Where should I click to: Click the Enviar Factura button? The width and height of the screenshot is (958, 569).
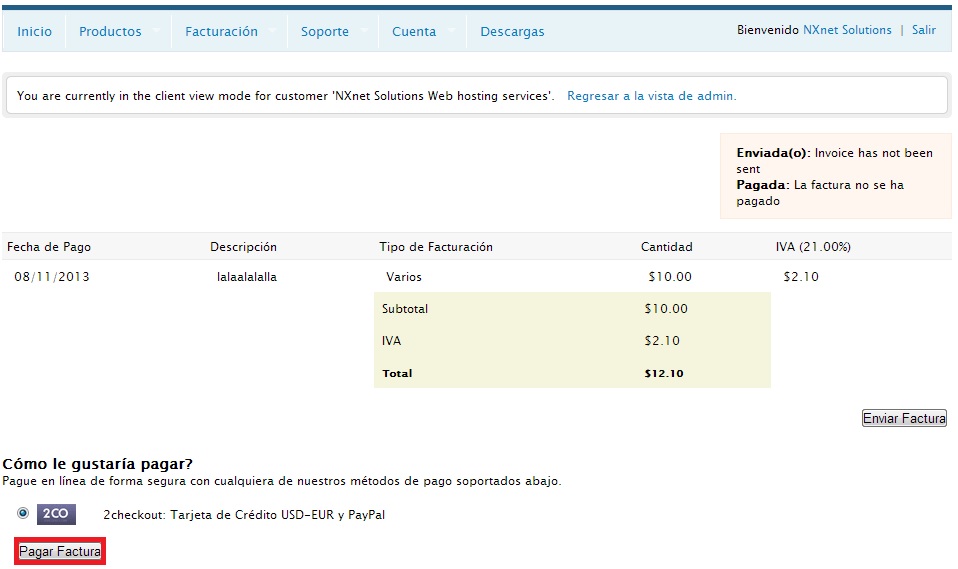[x=904, y=418]
